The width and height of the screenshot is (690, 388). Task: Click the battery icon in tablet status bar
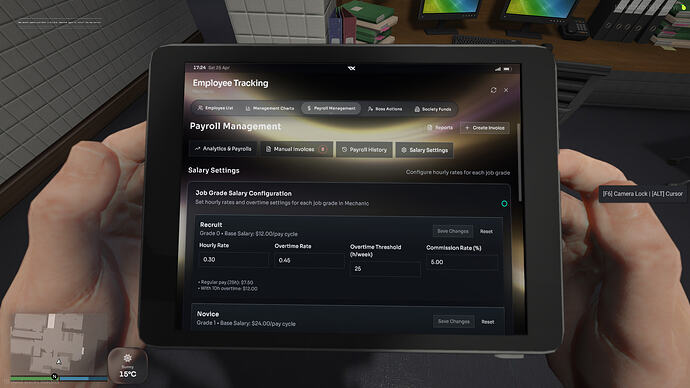(507, 69)
